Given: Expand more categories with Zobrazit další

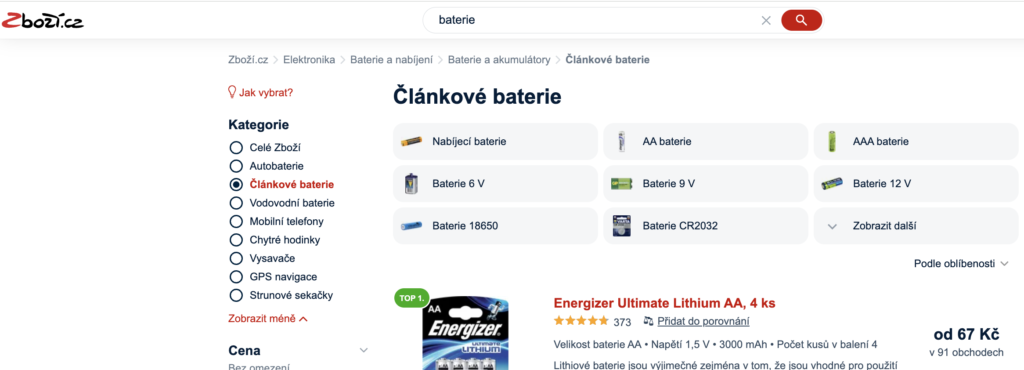Looking at the screenshot, I should point(916,226).
